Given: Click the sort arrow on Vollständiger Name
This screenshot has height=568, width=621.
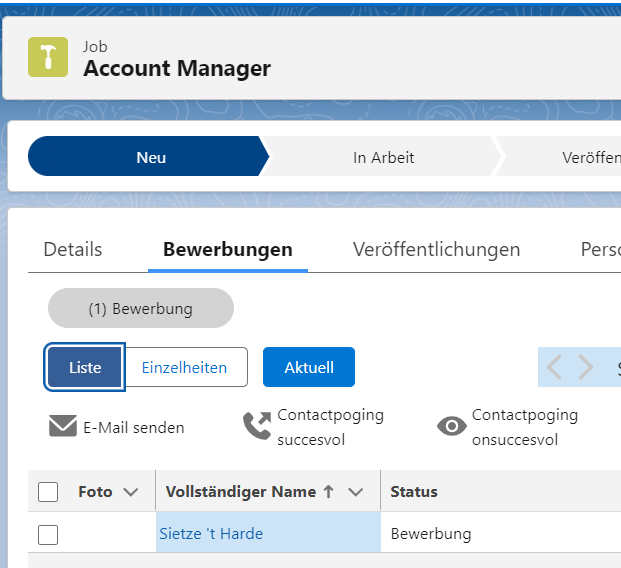Looking at the screenshot, I should pos(327,492).
